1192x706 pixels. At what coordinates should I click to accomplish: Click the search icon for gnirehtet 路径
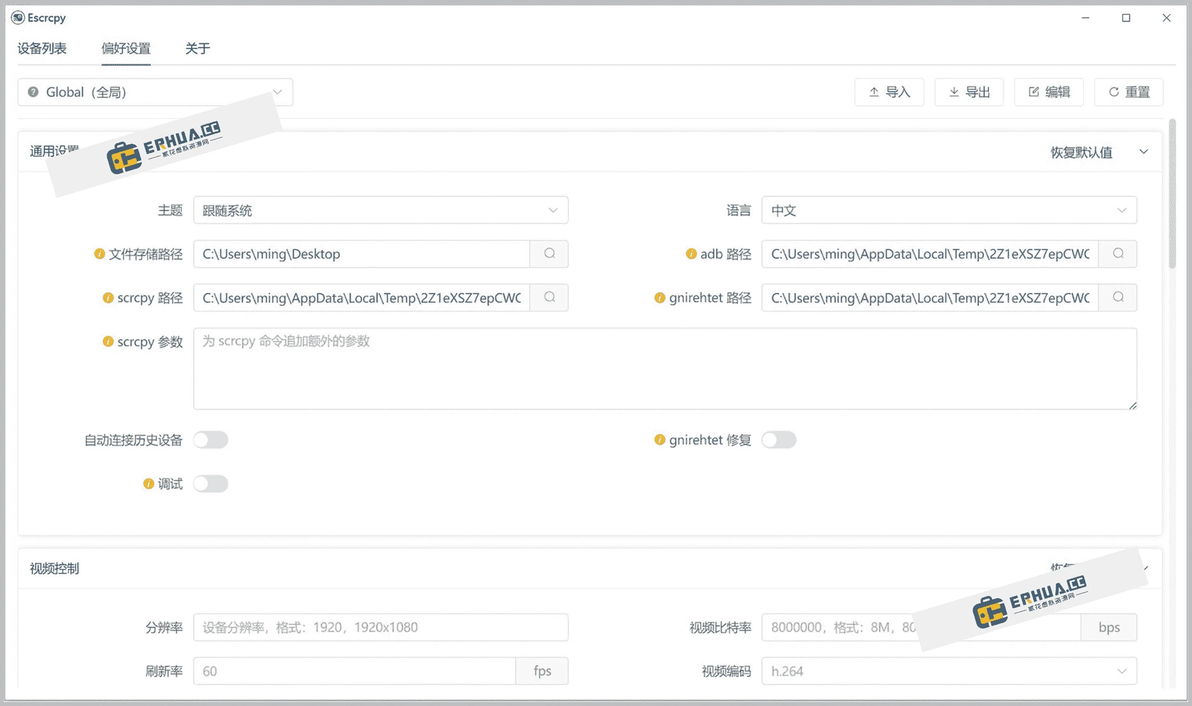1118,298
